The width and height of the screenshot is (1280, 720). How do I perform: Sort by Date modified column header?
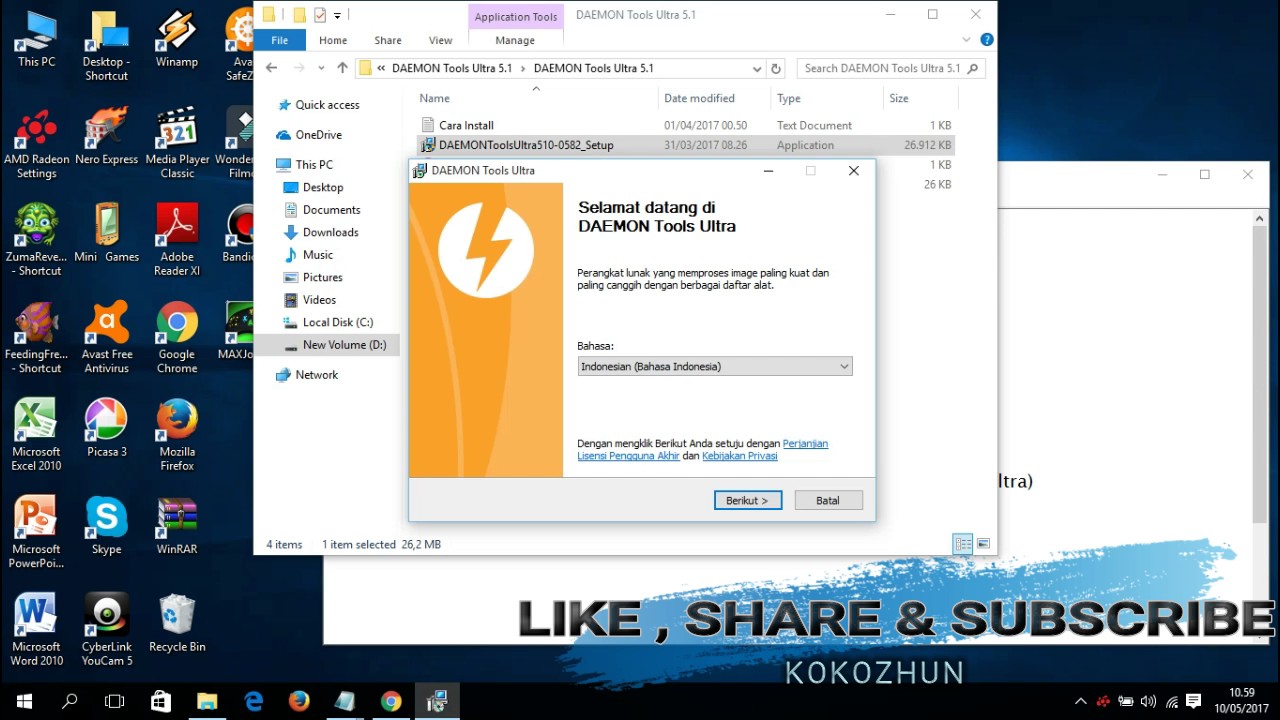click(x=699, y=98)
